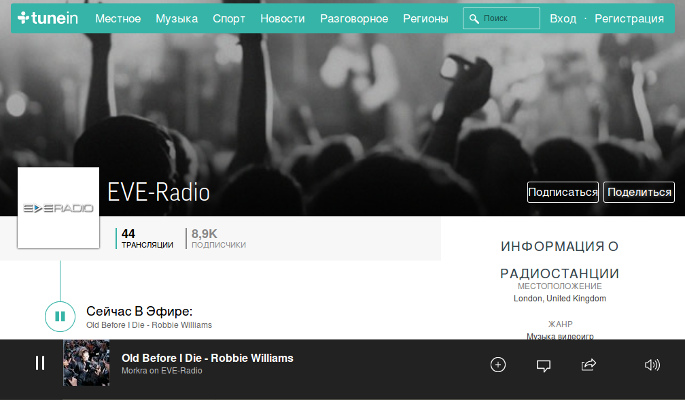Click the share arrow icon in player
Screen dimensions: 685x400
(x=589, y=365)
